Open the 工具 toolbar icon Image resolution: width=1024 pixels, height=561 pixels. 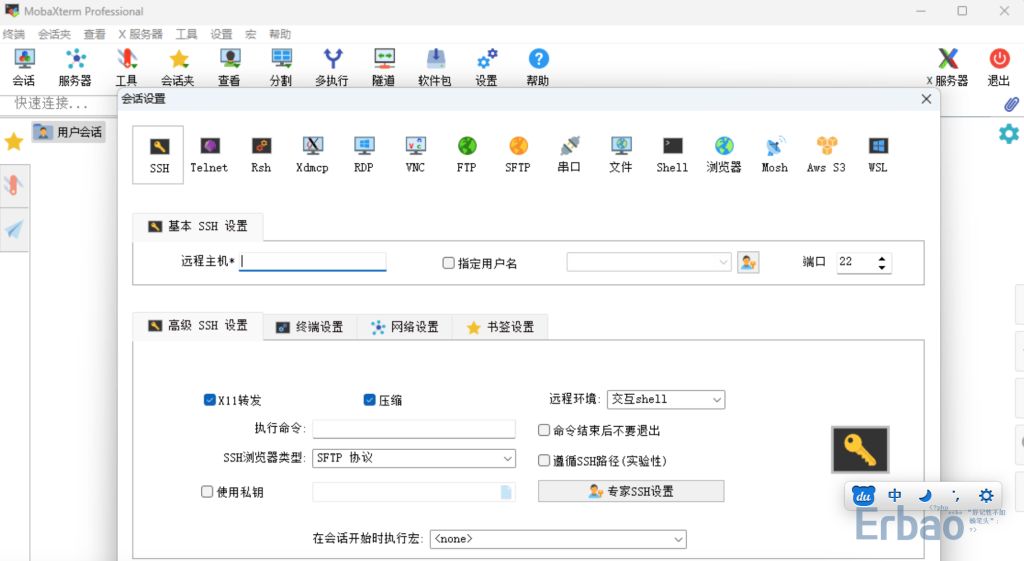click(127, 67)
